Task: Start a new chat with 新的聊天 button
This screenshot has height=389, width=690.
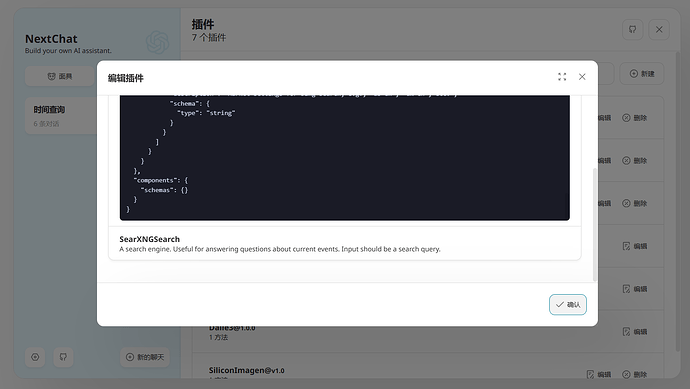Action: (145, 357)
